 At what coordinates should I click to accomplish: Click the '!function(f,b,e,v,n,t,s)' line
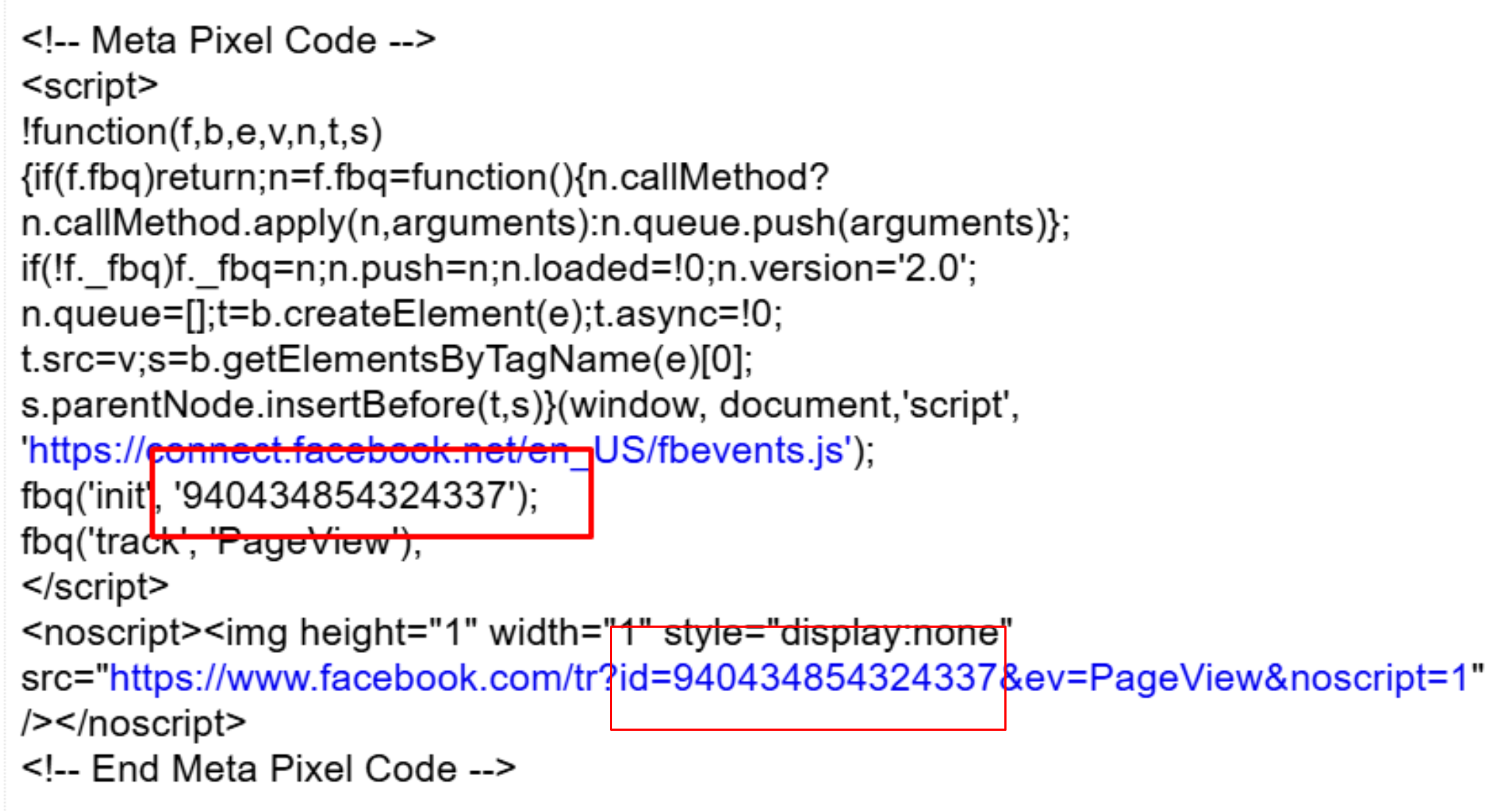202,132
